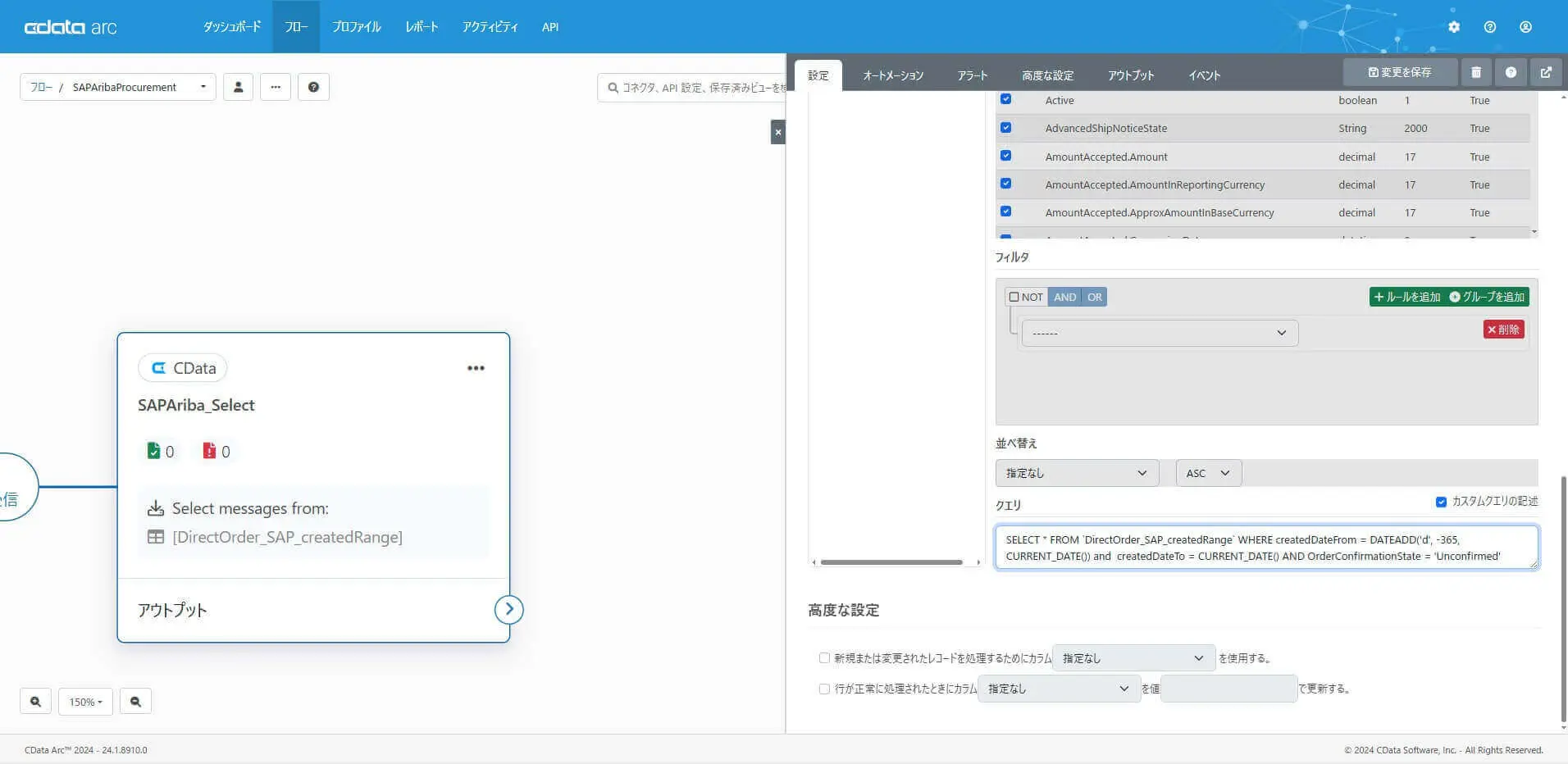Uncheck the AmountAccepted.Amount column checkbox
The height and width of the screenshot is (764, 1568).
(x=1006, y=156)
